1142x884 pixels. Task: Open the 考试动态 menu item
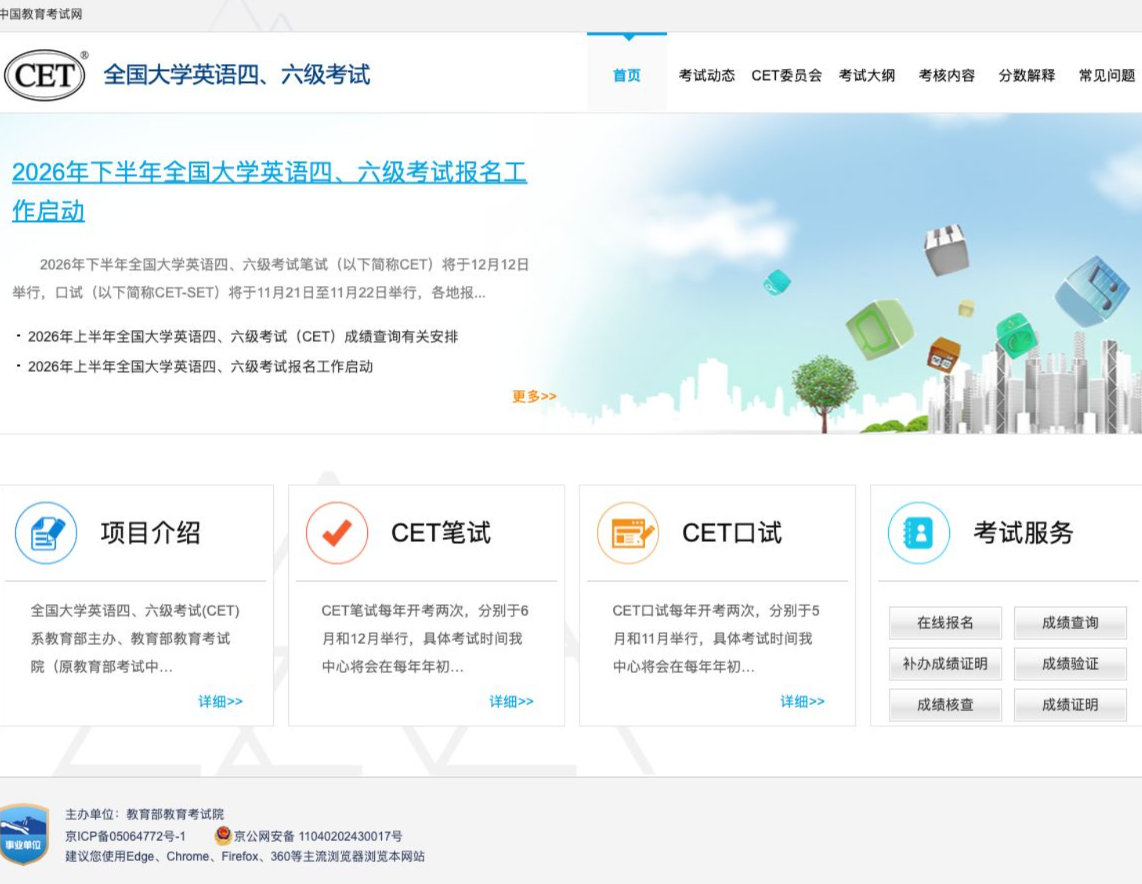pyautogui.click(x=706, y=76)
